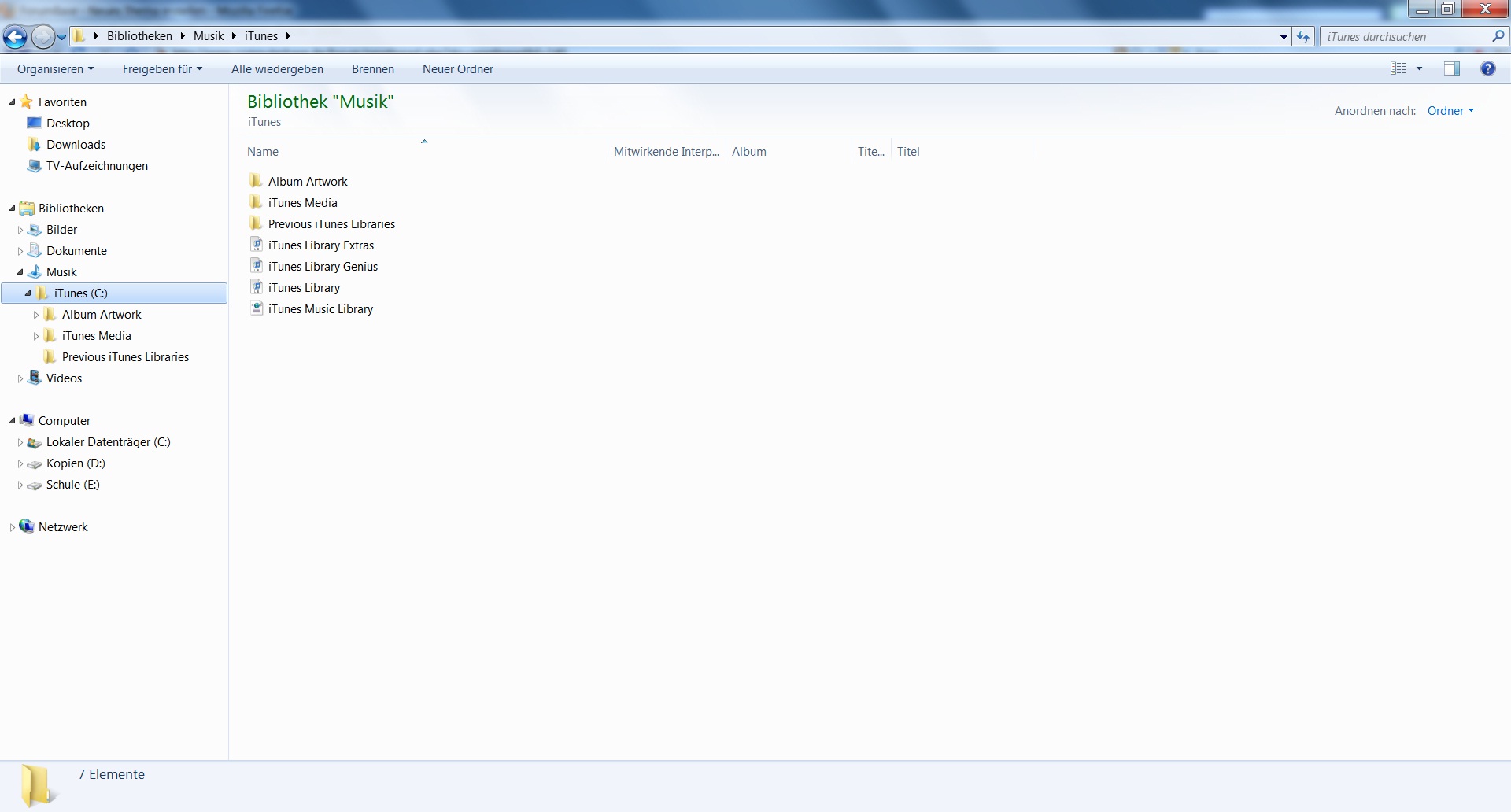Select the iTunes Music Library file icon
The width and height of the screenshot is (1511, 812).
point(256,308)
